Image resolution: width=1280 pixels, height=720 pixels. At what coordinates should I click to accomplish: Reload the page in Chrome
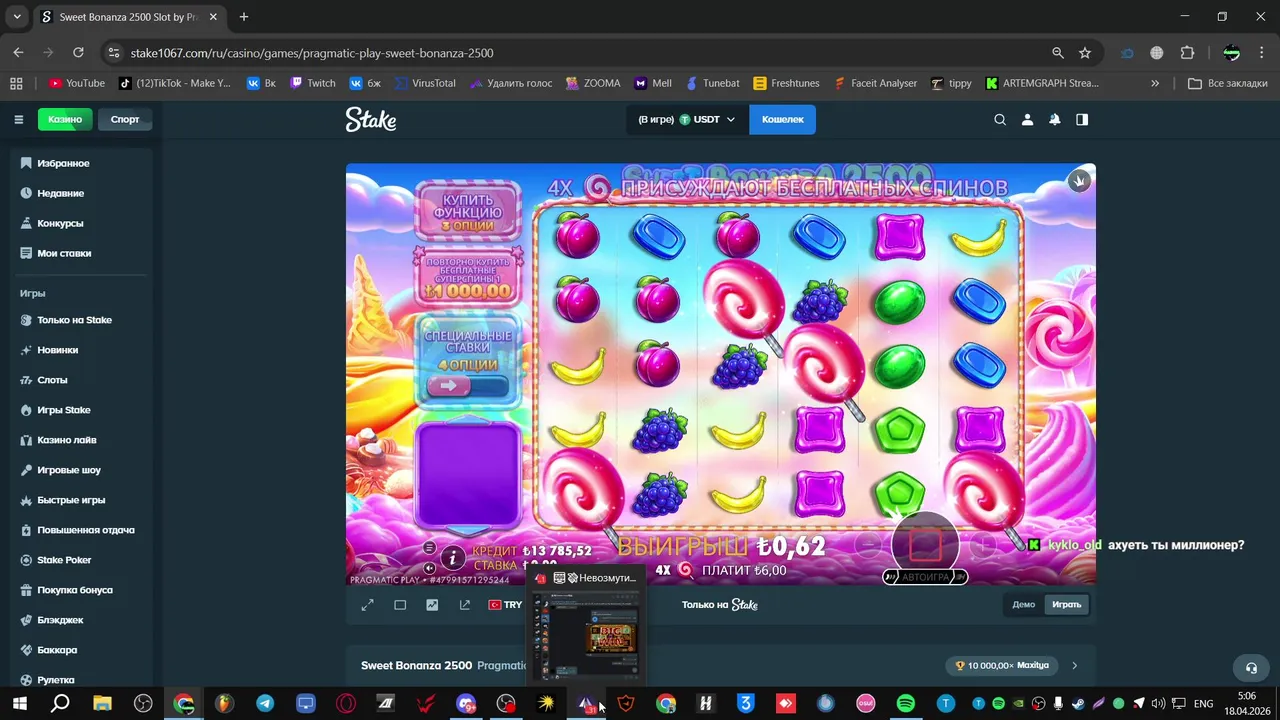pos(78,52)
